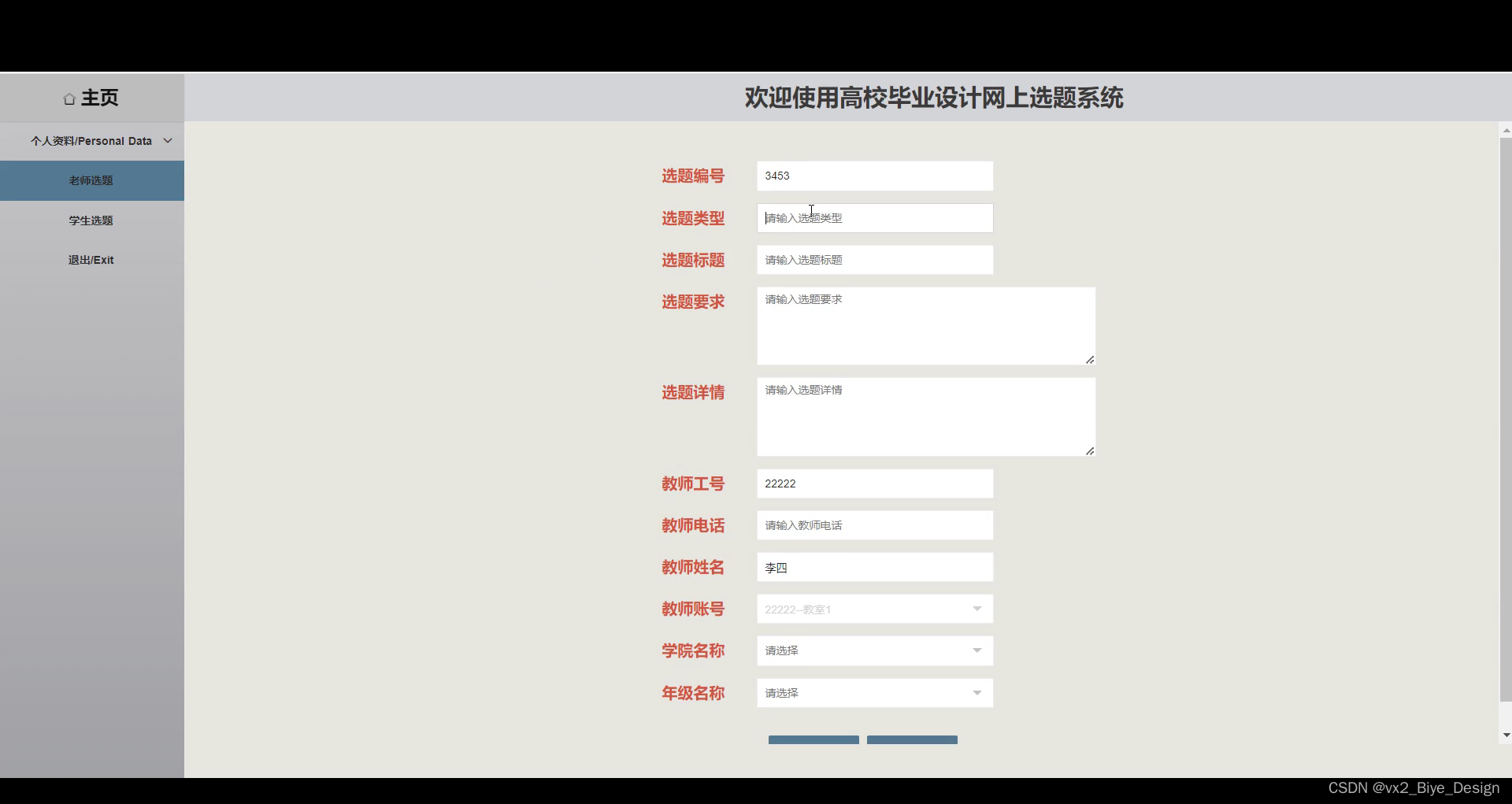Open the 年级名称 请选择 dropdown
The image size is (1512, 804).
[875, 693]
